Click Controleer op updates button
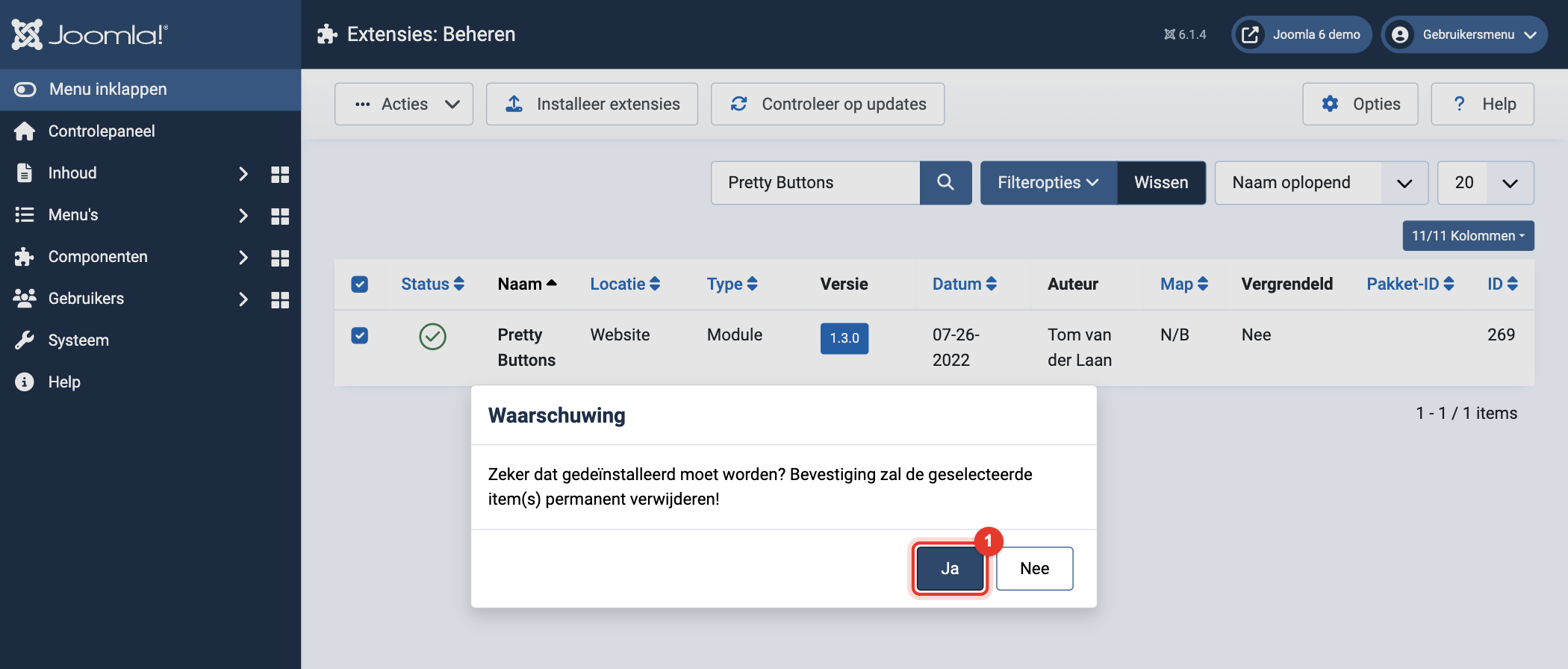The height and width of the screenshot is (669, 1568). [x=828, y=104]
